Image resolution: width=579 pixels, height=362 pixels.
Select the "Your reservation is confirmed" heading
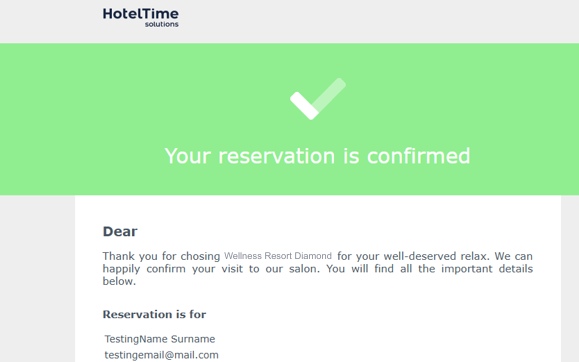[x=317, y=156]
